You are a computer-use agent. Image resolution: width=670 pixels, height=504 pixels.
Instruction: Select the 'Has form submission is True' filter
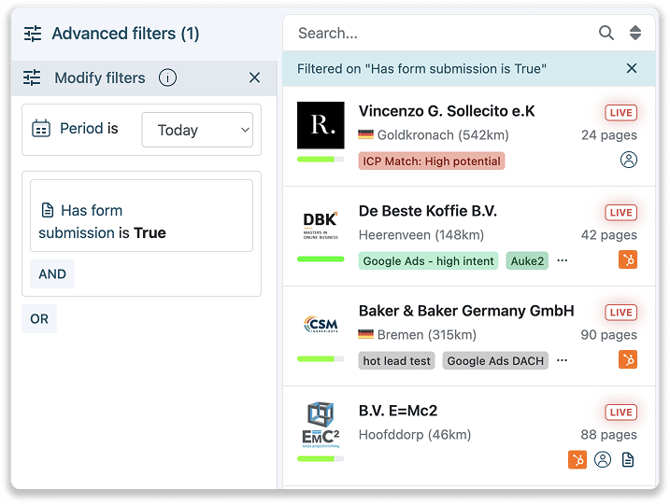141,221
